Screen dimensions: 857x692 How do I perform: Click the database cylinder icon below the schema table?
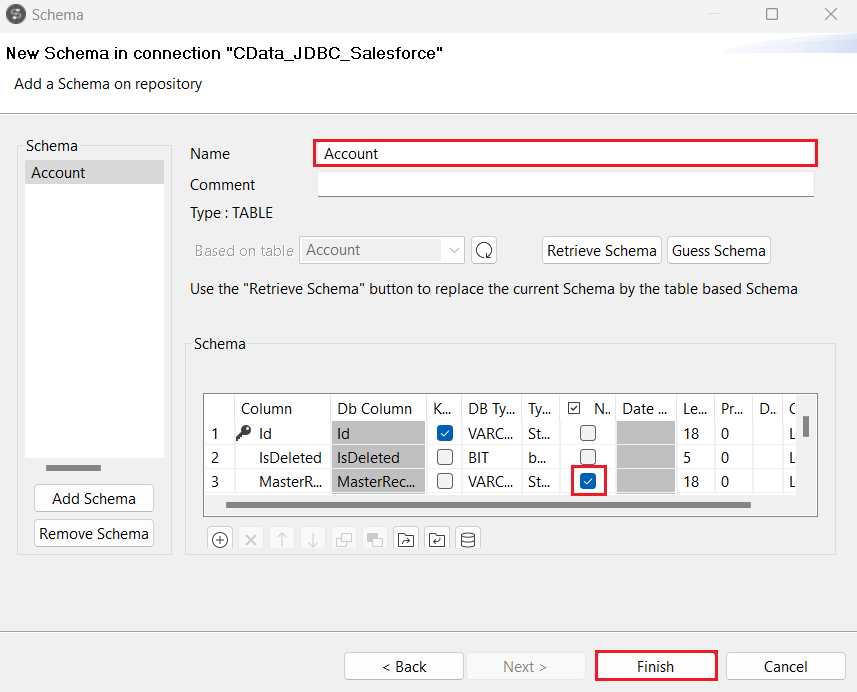467,539
